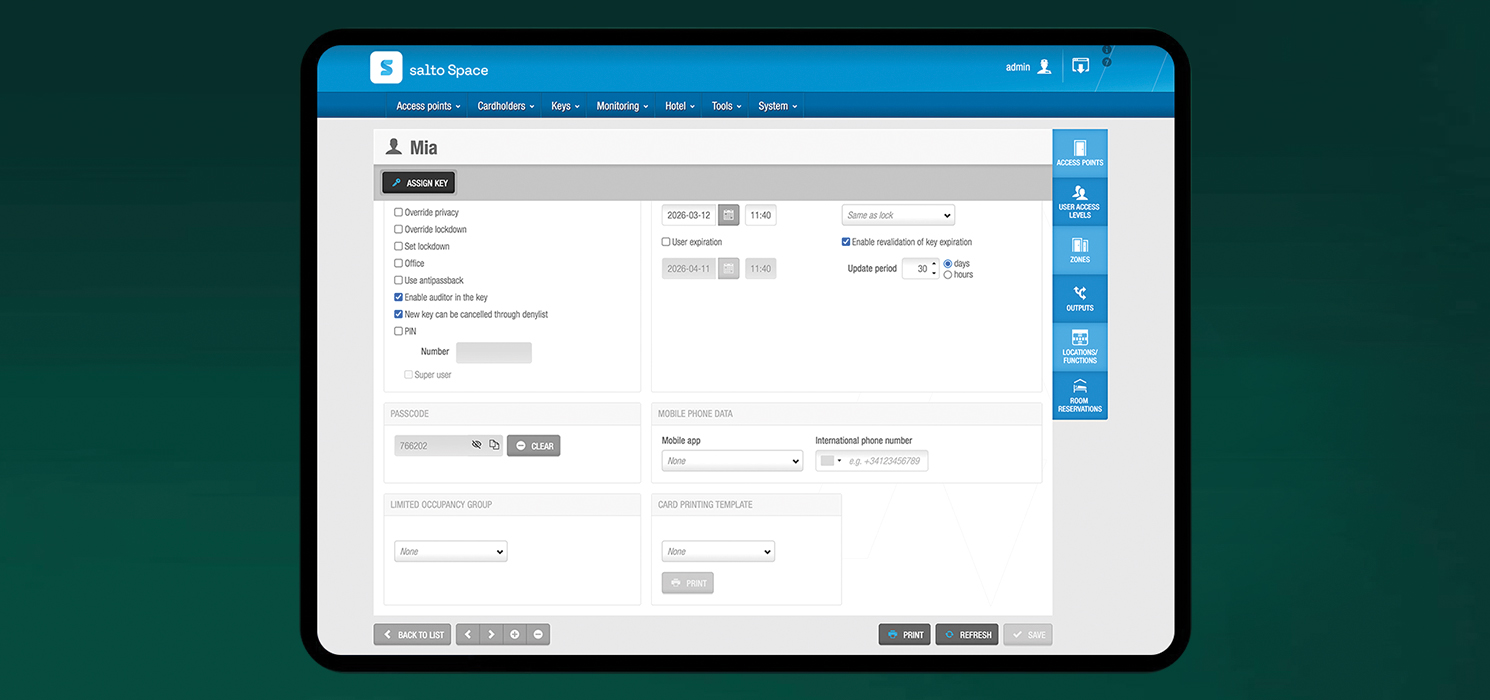
Task: Check the Set lockdown option
Action: click(398, 246)
